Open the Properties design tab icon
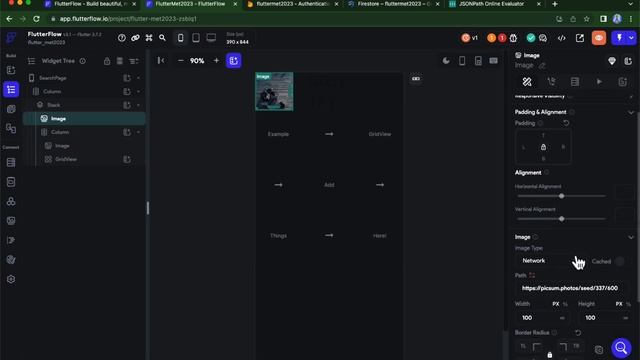Viewport: 640px width, 360px height. coord(527,82)
